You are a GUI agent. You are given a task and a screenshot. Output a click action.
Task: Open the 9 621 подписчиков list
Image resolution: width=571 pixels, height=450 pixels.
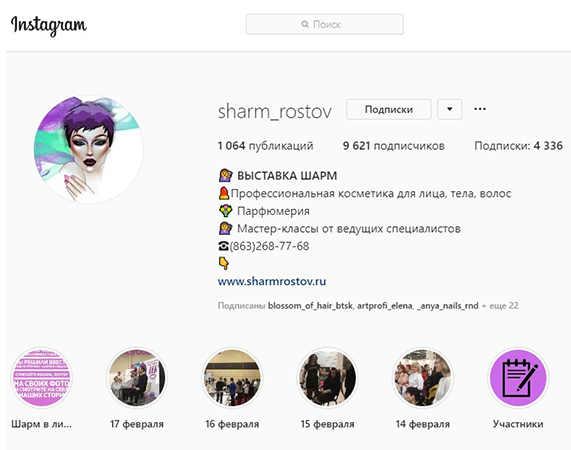point(394,146)
